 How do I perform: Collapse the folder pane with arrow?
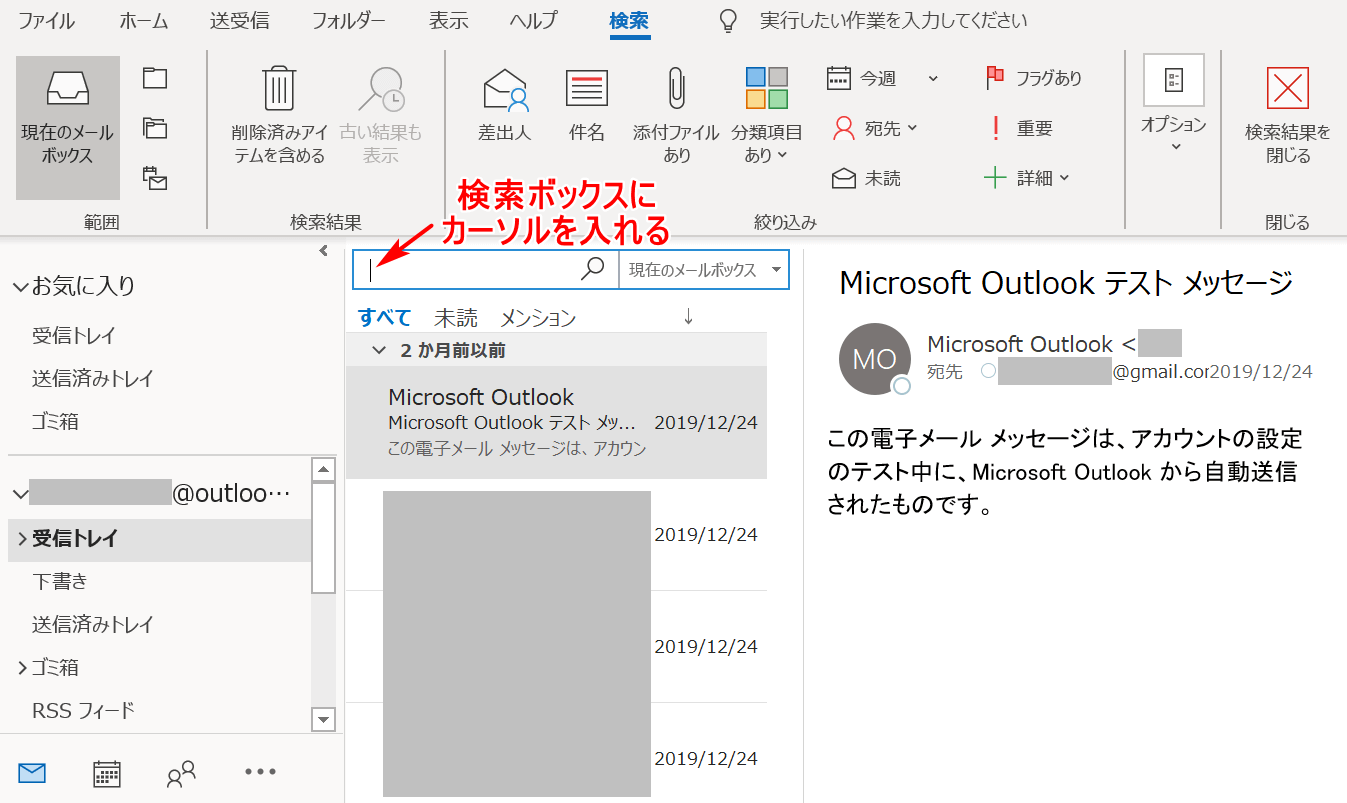pos(323,251)
